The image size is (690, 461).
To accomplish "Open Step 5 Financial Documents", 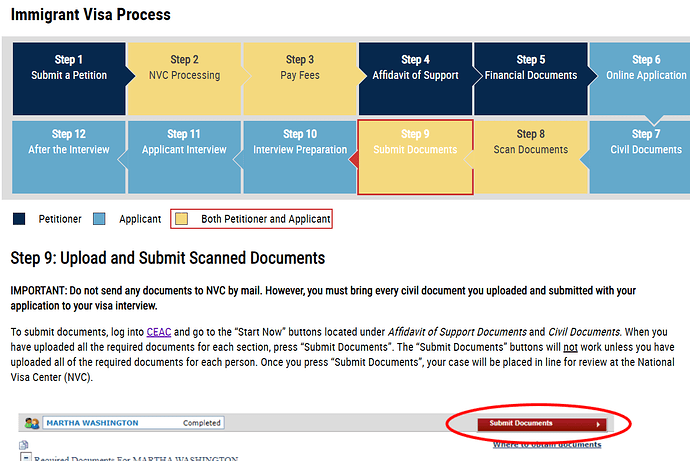I will [531, 79].
